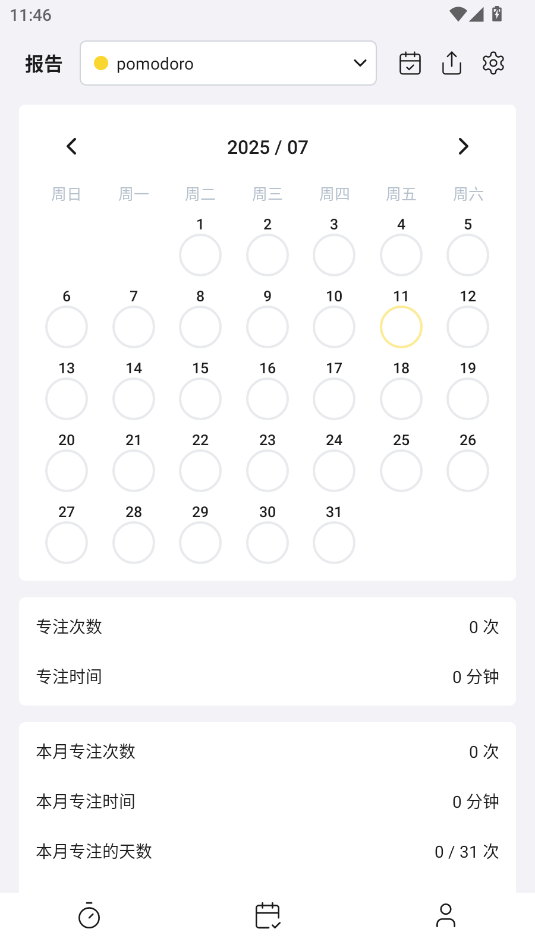Tap the 本月专注的天数 row
535x951 pixels.
click(268, 852)
